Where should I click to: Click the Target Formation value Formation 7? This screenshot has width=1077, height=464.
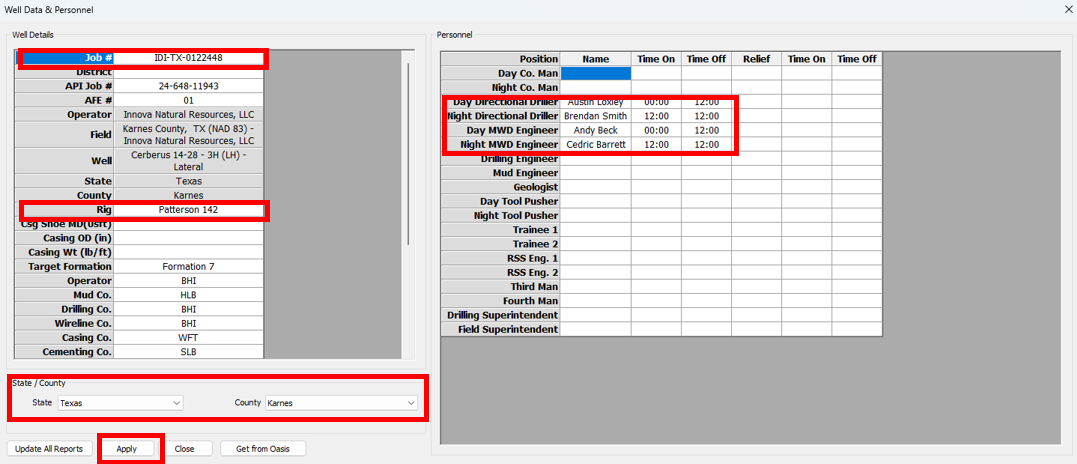[x=188, y=267]
